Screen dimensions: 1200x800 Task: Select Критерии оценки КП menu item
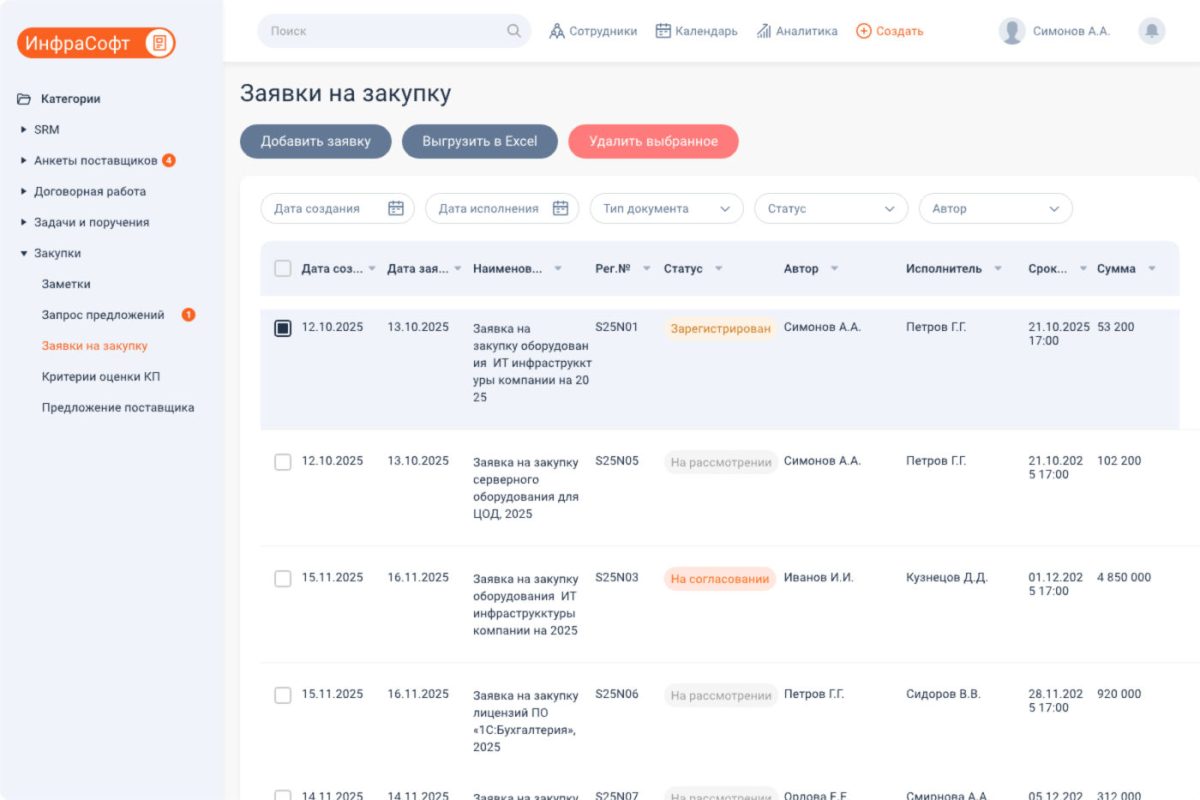coord(101,377)
